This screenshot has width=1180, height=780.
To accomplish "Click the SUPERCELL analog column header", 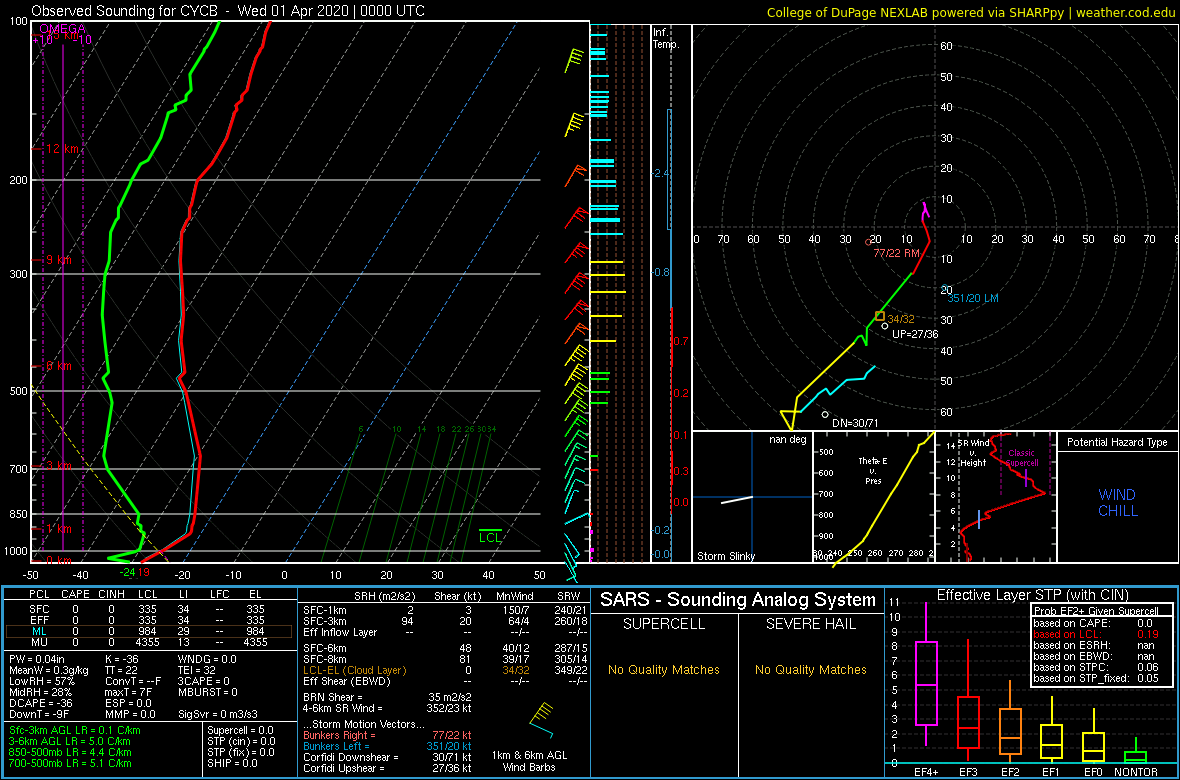I will [x=663, y=625].
